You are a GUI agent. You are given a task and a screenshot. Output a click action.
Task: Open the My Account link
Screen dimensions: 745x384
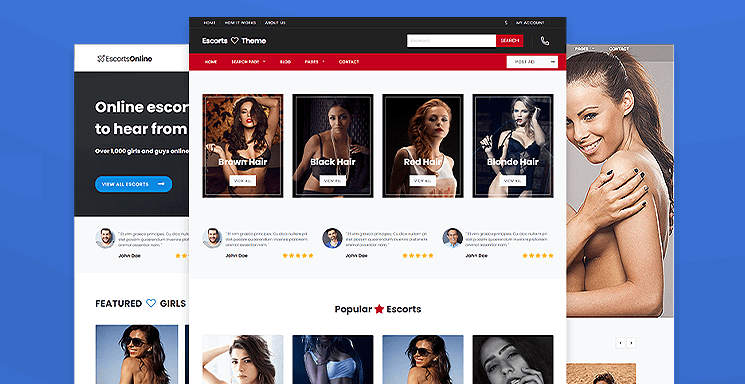[530, 23]
